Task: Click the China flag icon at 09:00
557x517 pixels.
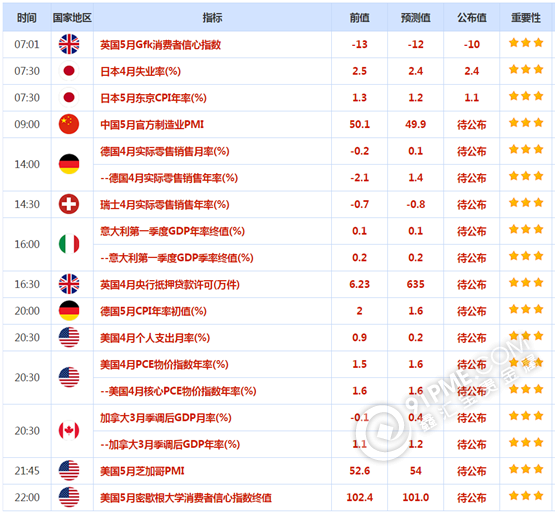Action: click(x=69, y=124)
